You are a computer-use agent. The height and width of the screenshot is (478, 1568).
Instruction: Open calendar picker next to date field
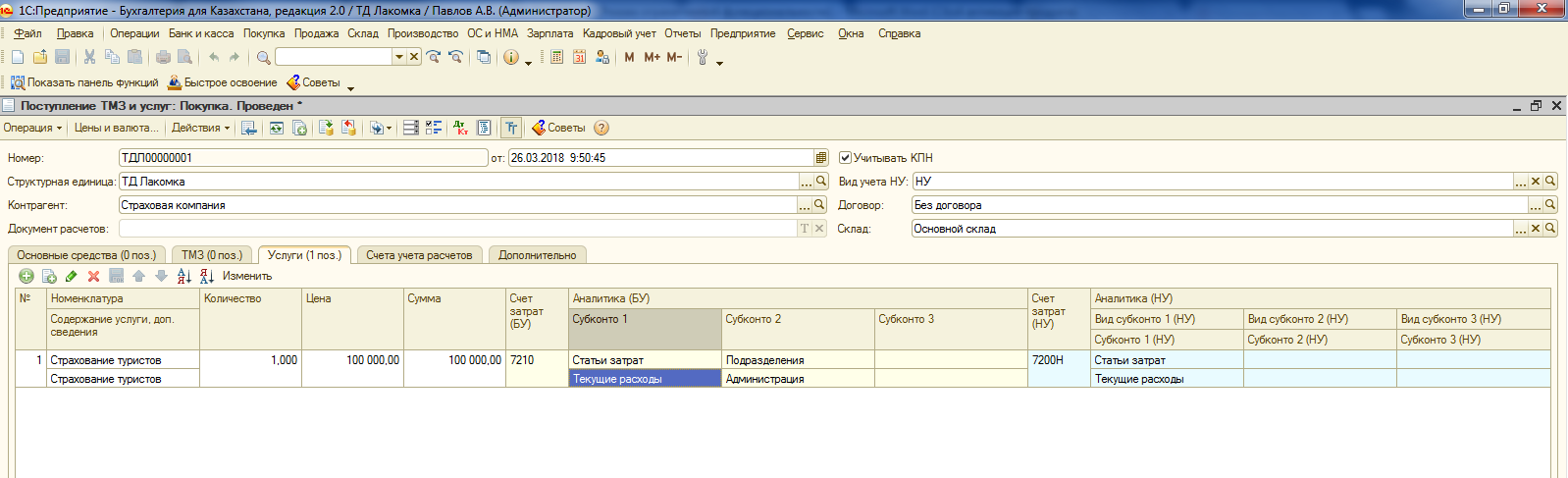[x=821, y=157]
